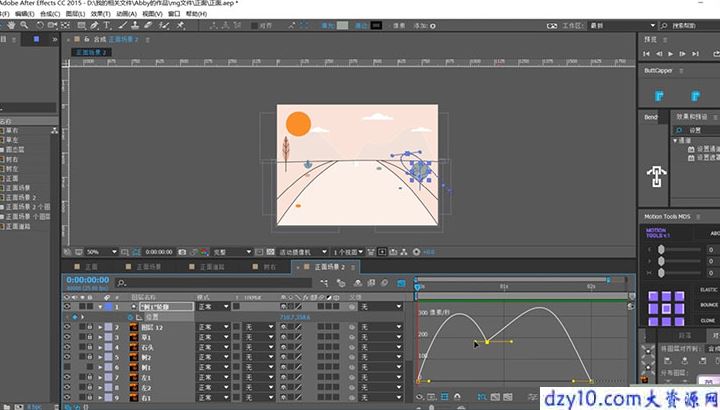Open the 效果(T) menu
This screenshot has width=720, height=410.
tap(101, 14)
